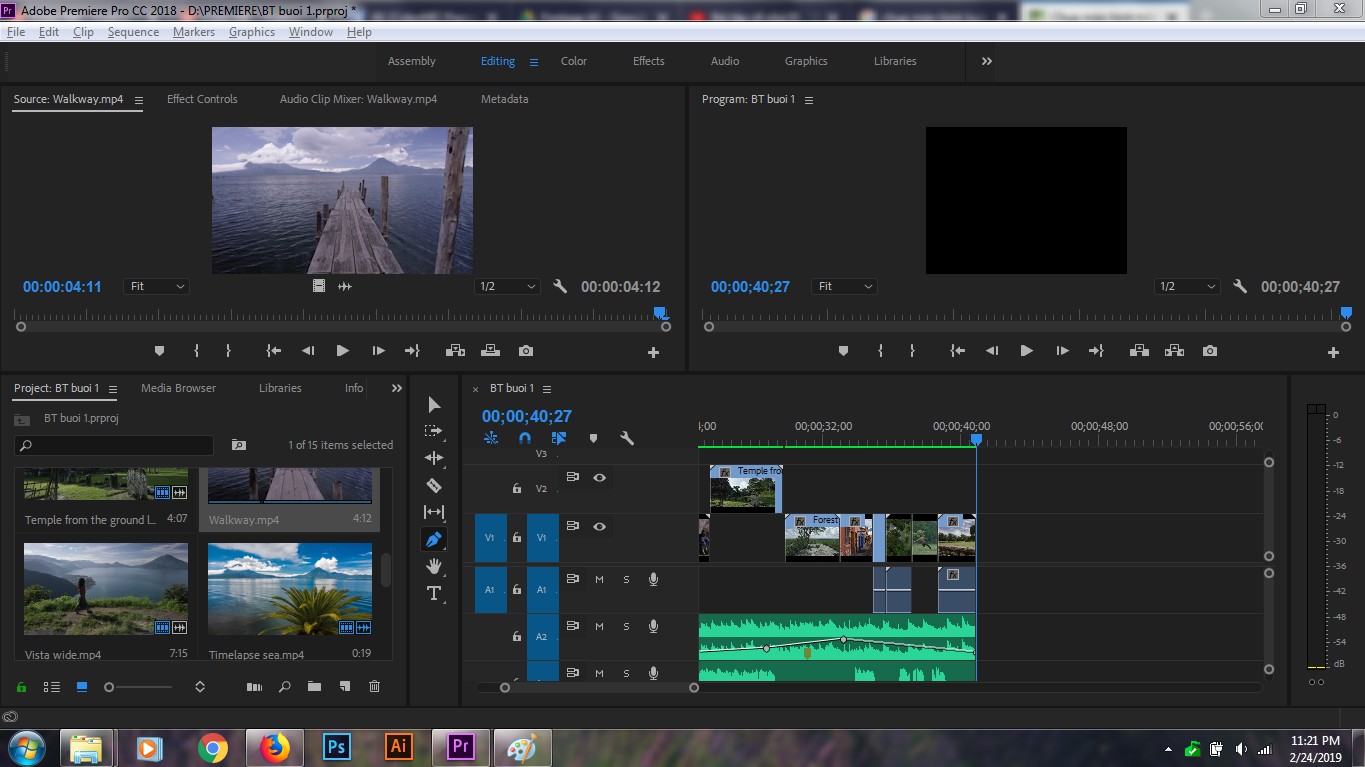Switch Project panel to list view
Screen dimensions: 1365x767
click(x=51, y=687)
